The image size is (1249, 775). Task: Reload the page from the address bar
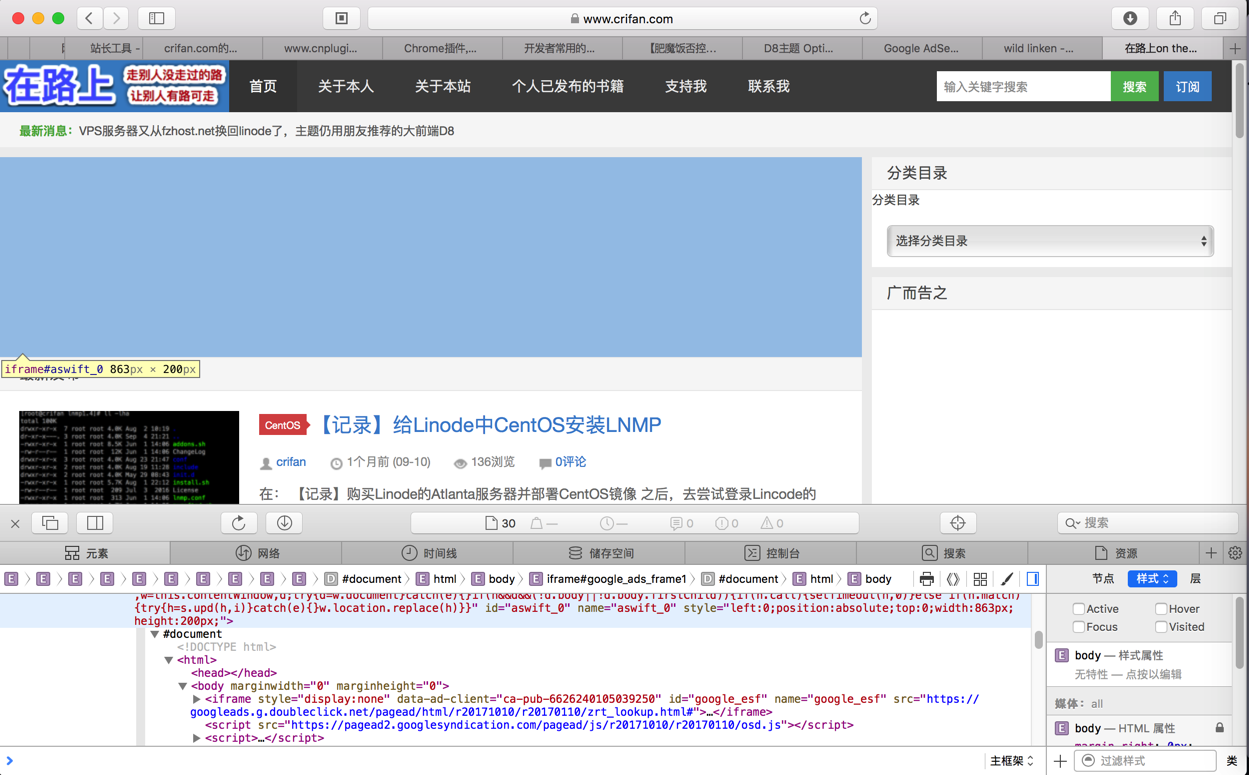pyautogui.click(x=865, y=18)
